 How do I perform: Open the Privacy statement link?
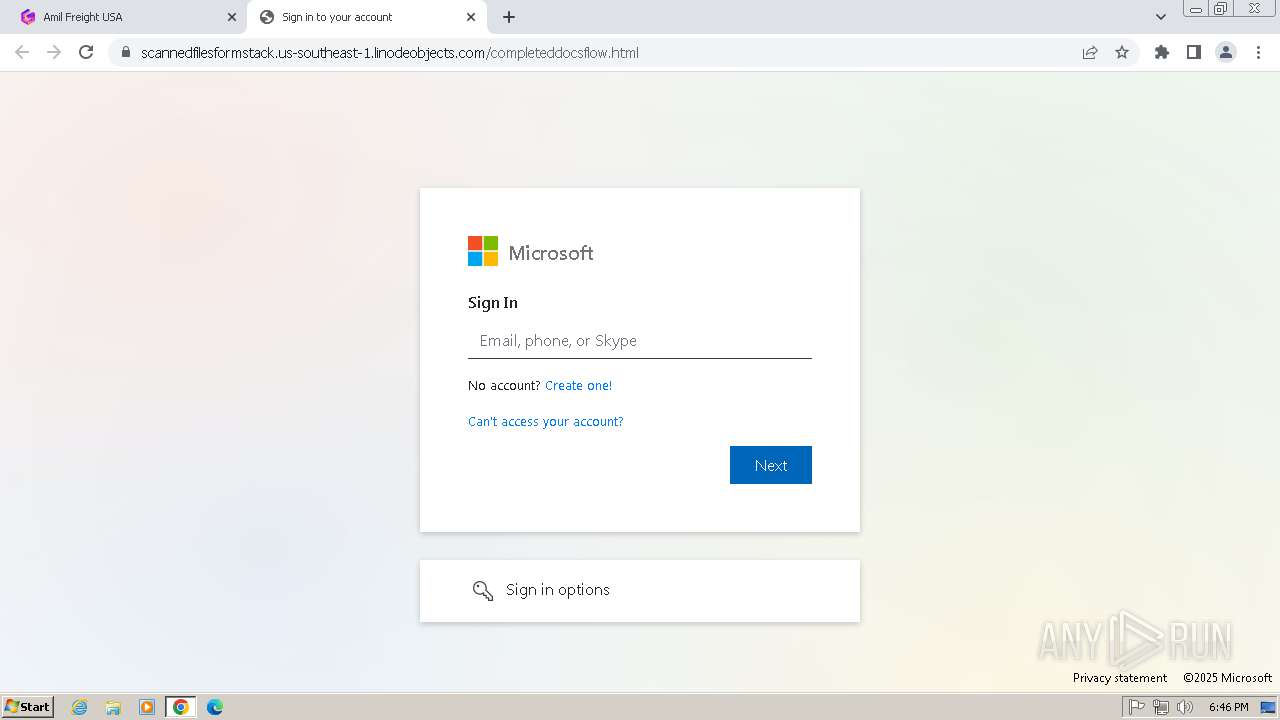click(x=1120, y=678)
